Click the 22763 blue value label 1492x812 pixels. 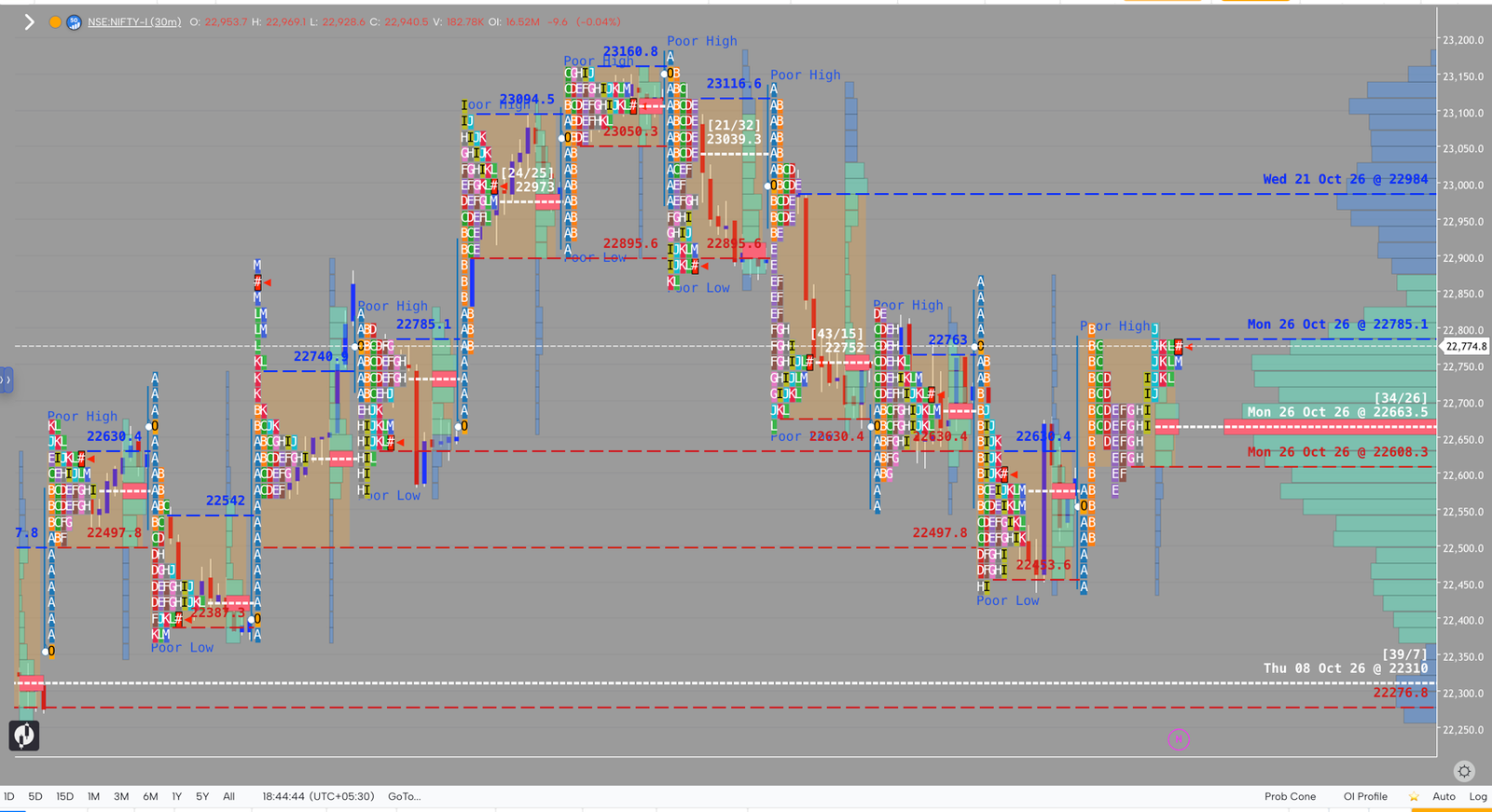coord(947,340)
